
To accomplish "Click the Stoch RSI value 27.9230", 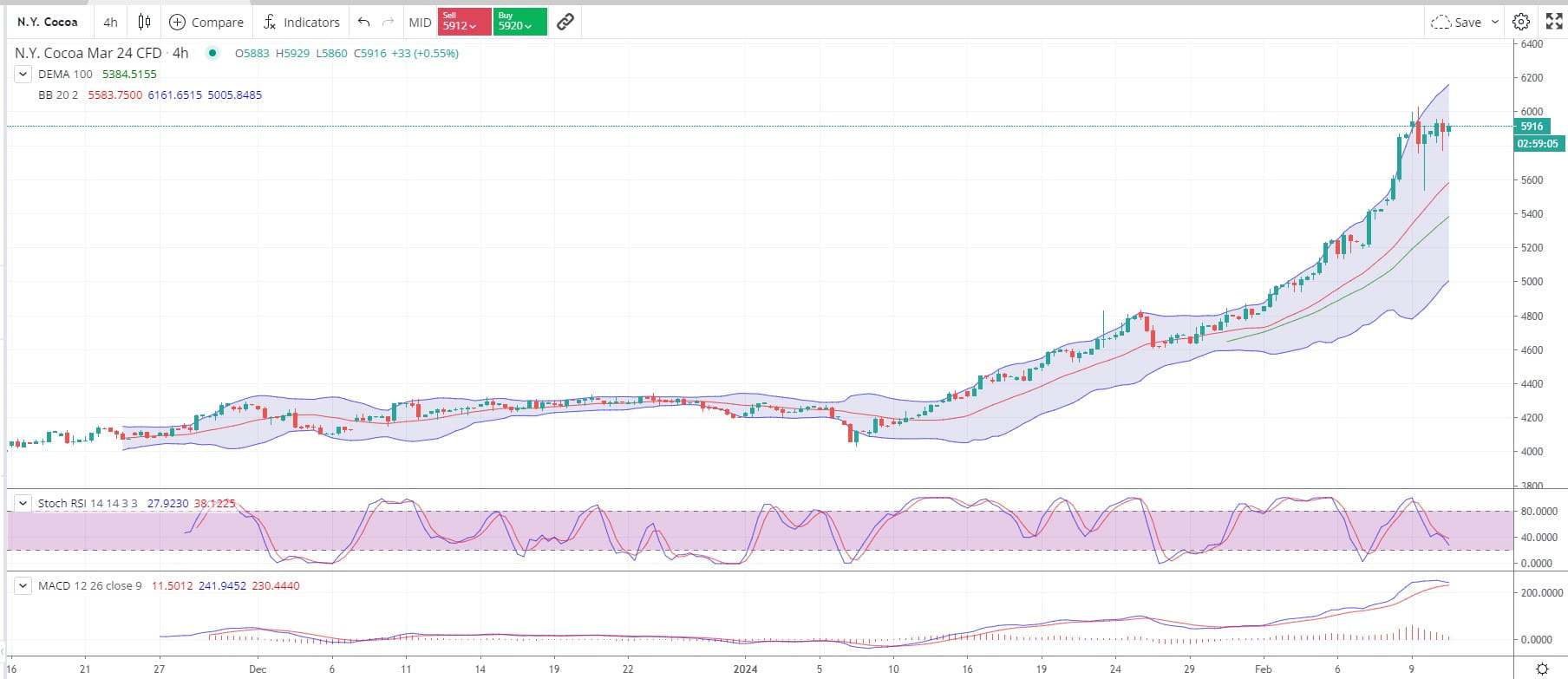I will (167, 503).
